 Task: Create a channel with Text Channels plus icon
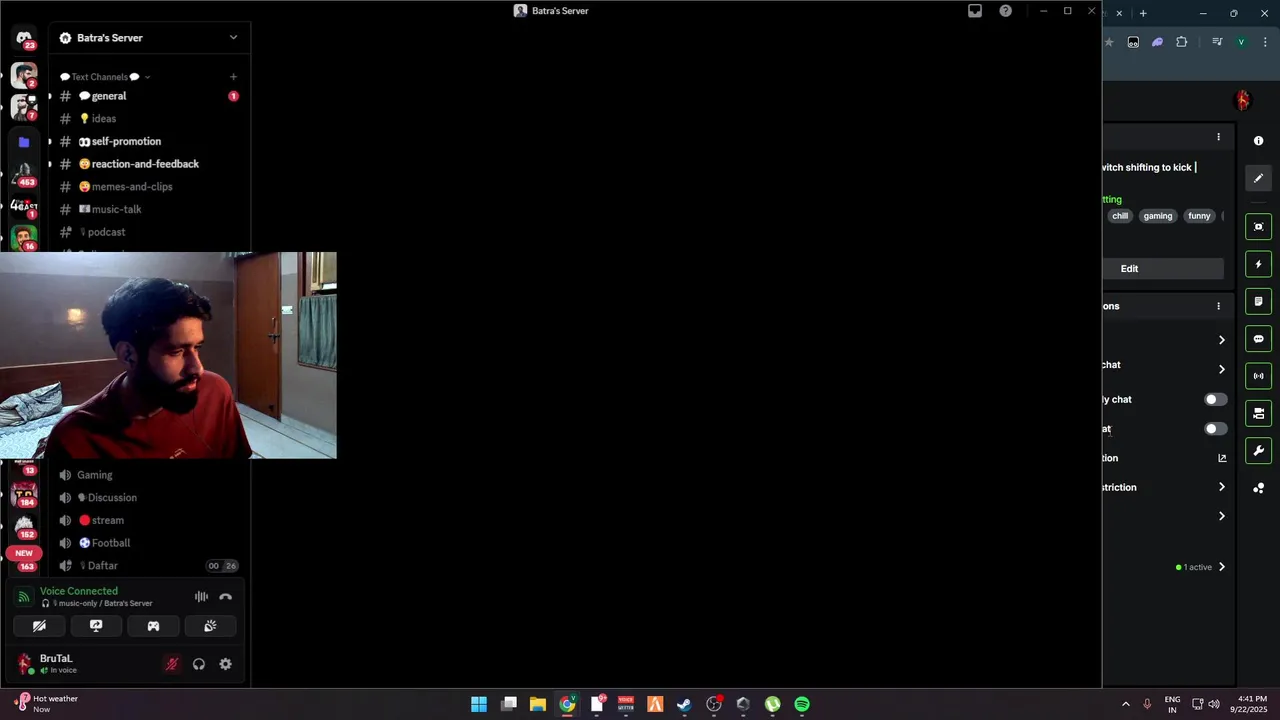[x=233, y=77]
